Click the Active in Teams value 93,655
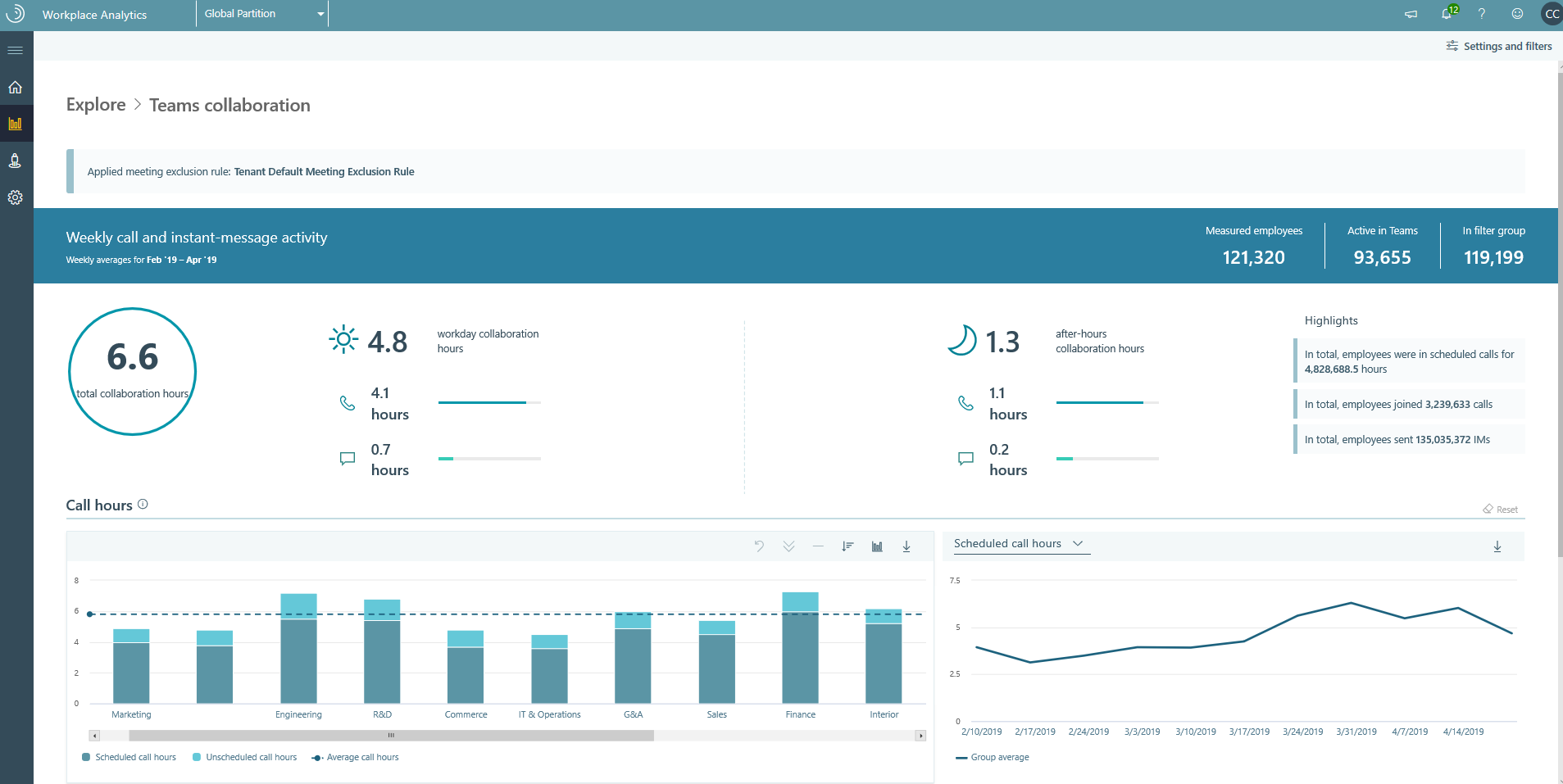The width and height of the screenshot is (1563, 784). pyautogui.click(x=1382, y=257)
